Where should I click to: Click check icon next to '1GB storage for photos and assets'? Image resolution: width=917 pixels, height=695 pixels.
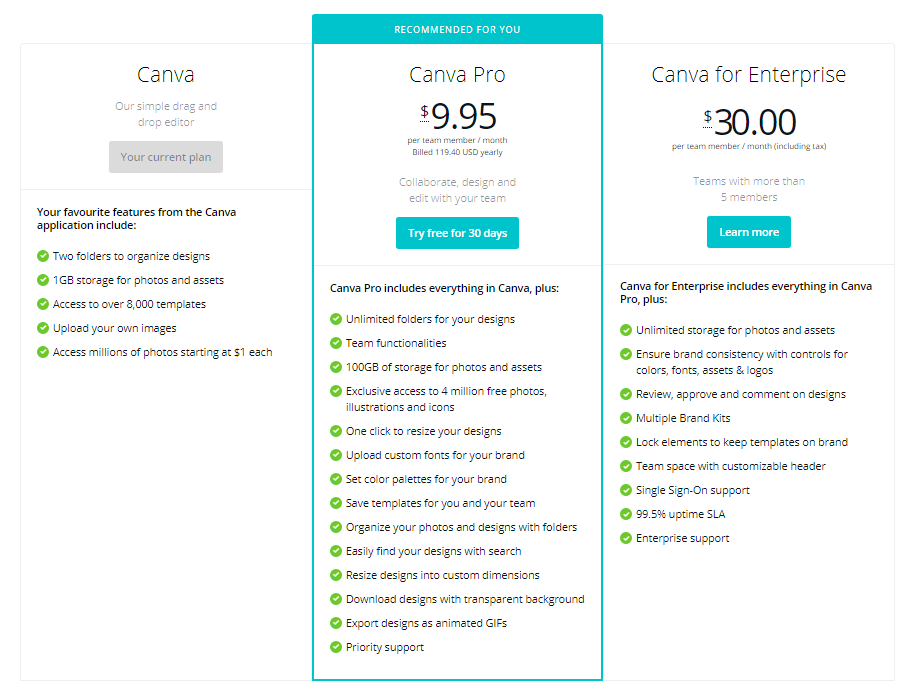click(43, 280)
